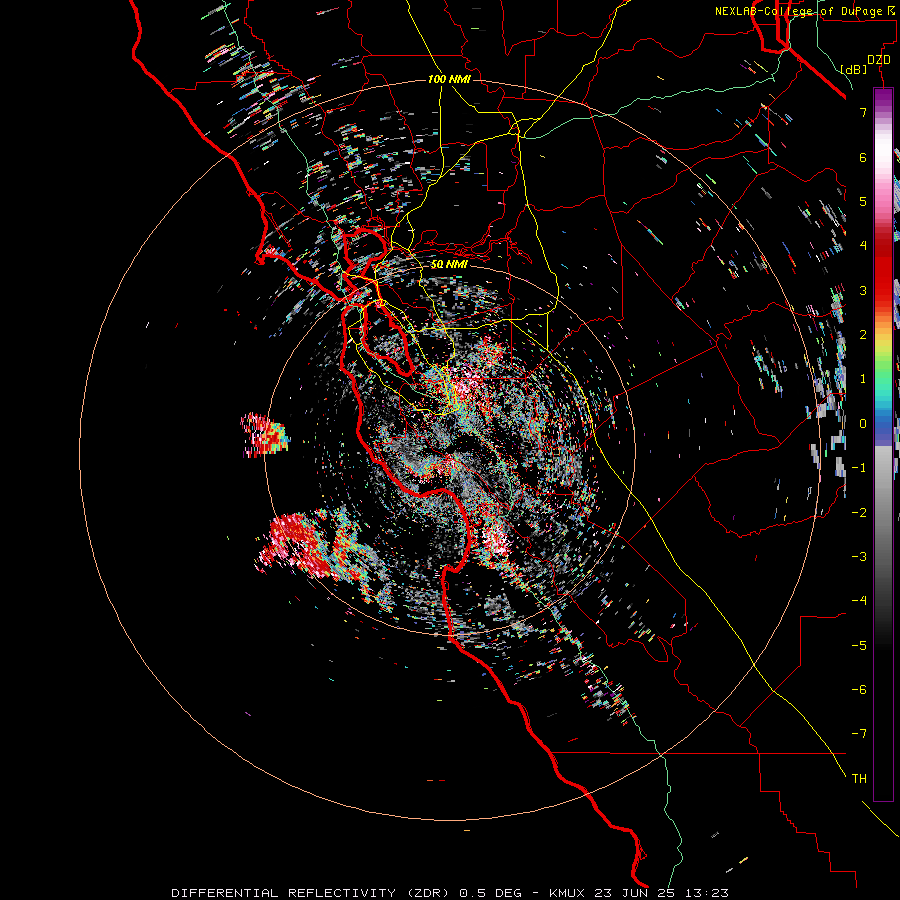Click the -3 value on the color scale
900x900 pixels.
tap(859, 557)
